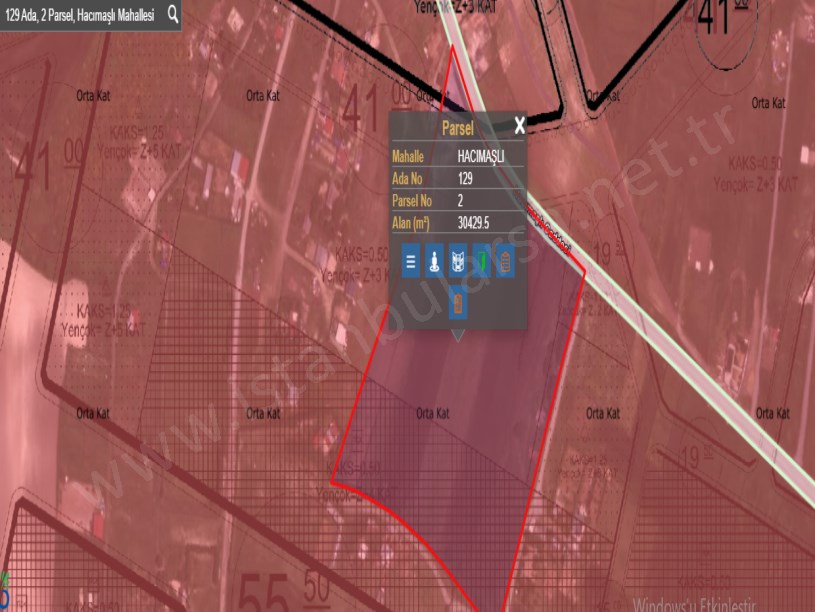The image size is (815, 612).
Task: Open the three-line list icon in popup
Action: tap(410, 262)
